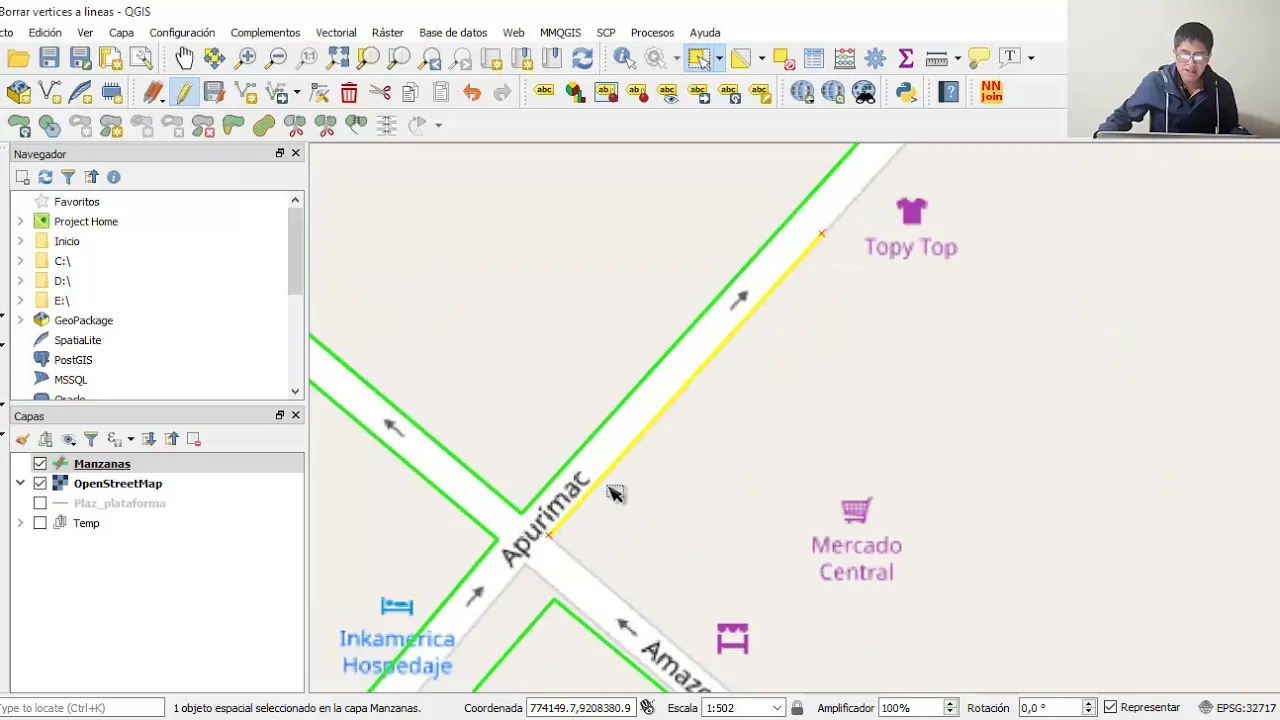
Task: Open the Python Console icon
Action: point(906,92)
